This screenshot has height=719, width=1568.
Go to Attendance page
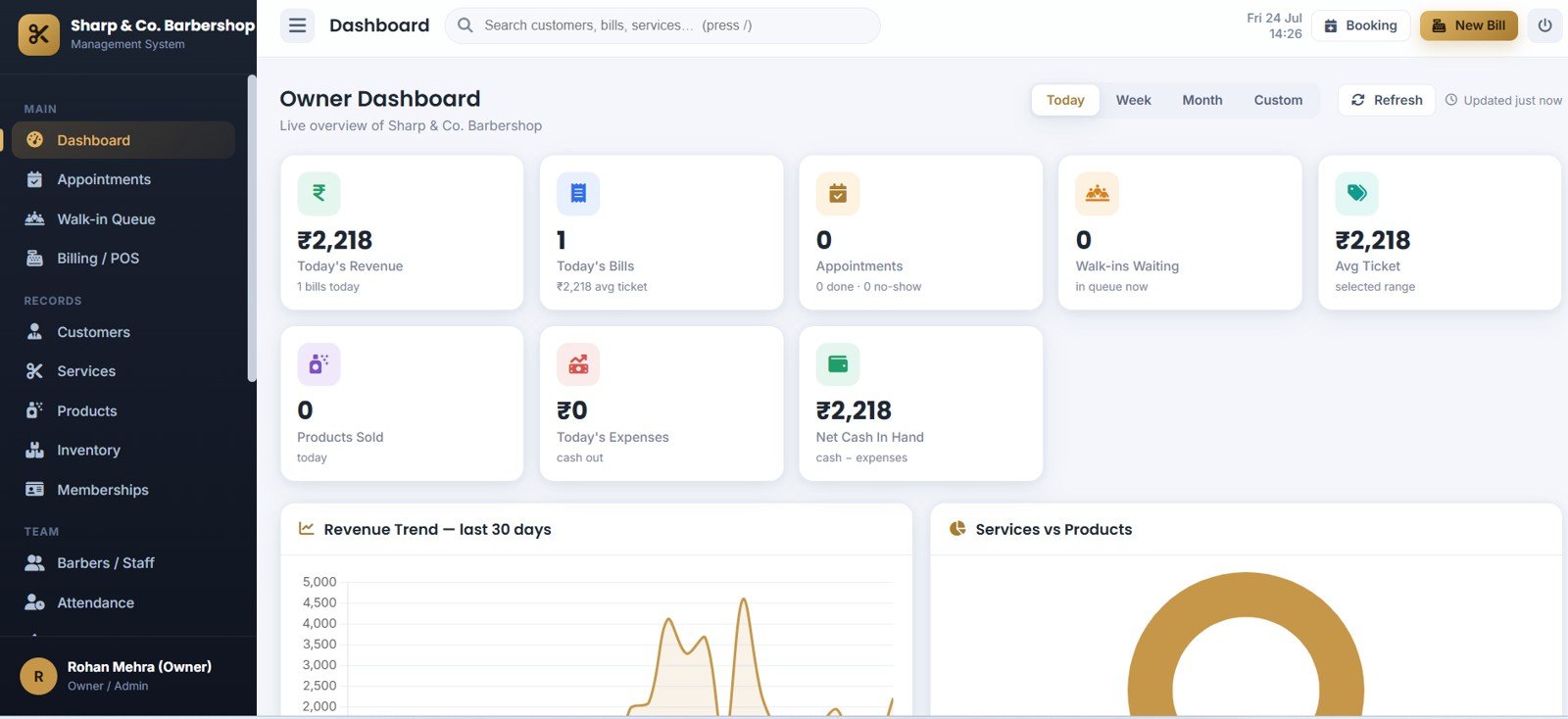click(x=123, y=602)
